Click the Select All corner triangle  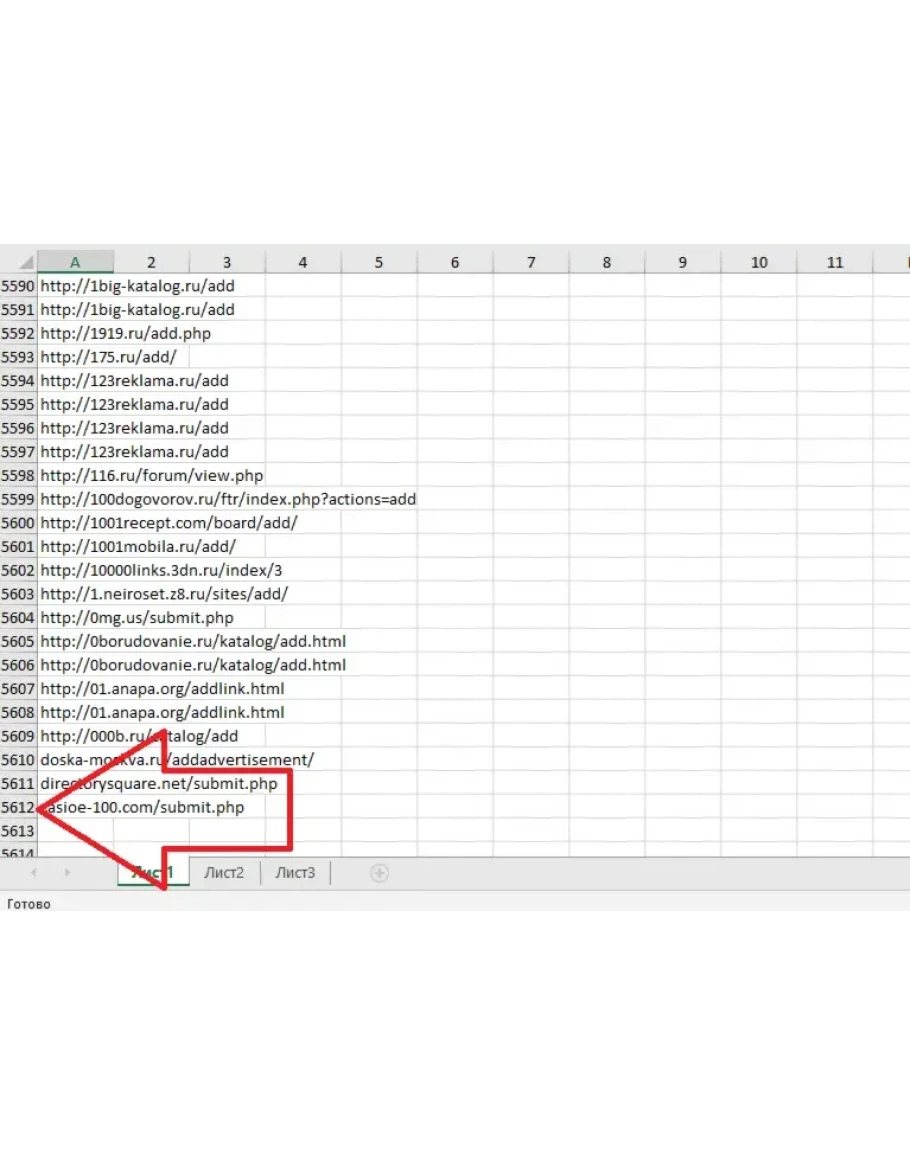pyautogui.click(x=26, y=263)
